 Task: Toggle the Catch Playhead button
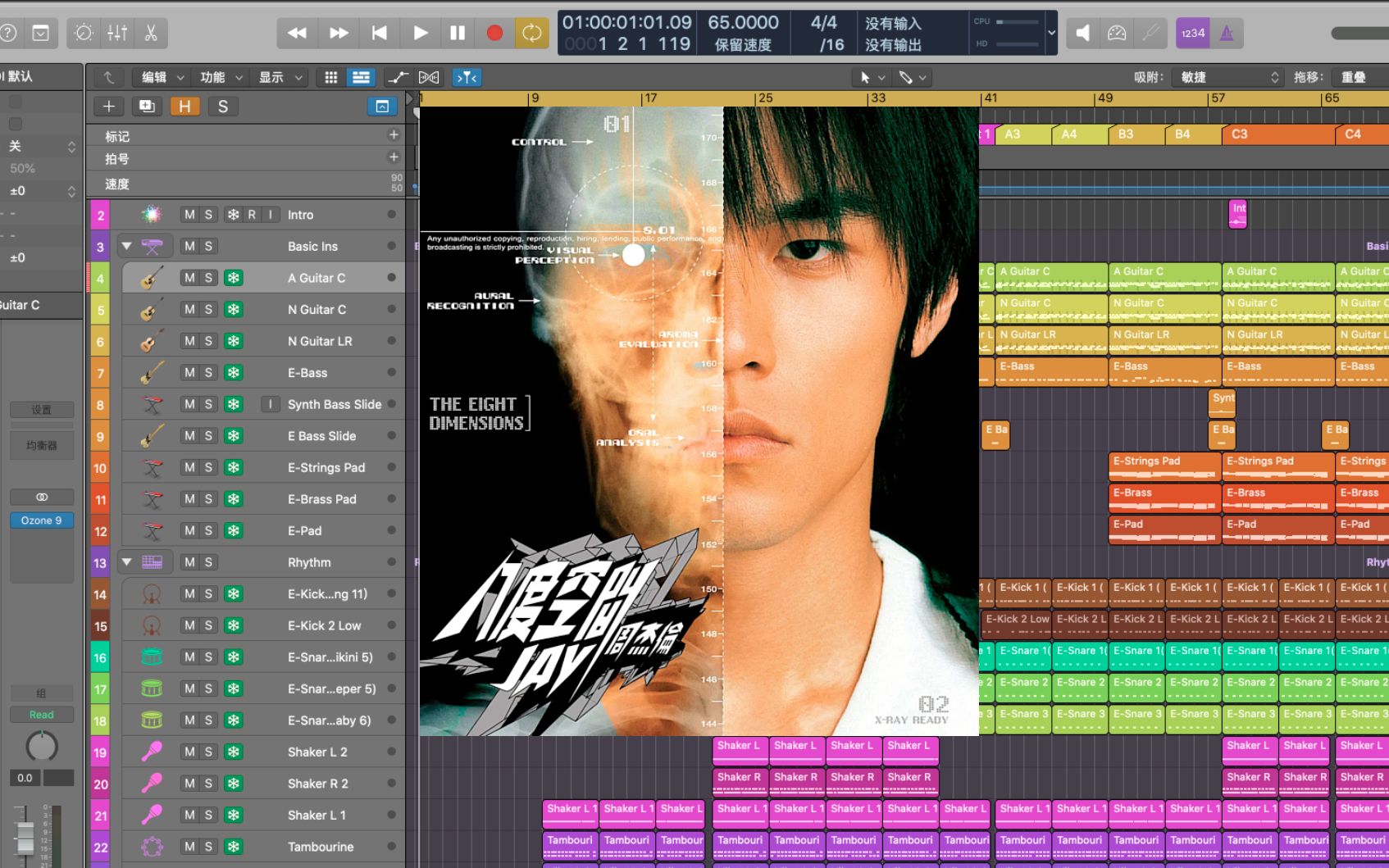point(467,77)
